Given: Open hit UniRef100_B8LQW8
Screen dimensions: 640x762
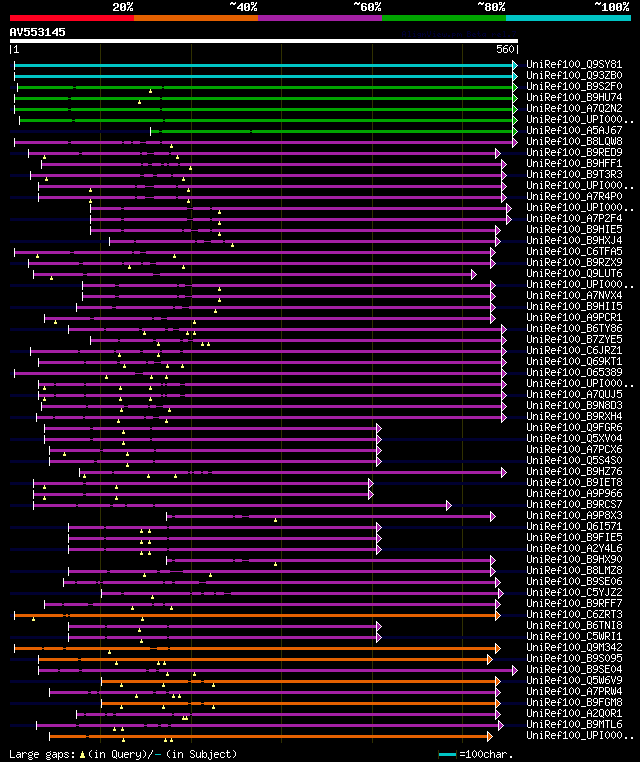Looking at the screenshot, I should [574, 141].
